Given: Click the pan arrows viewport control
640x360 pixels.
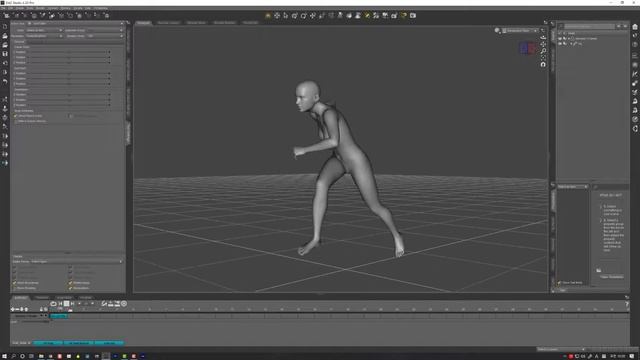Looking at the screenshot, I should [x=543, y=44].
